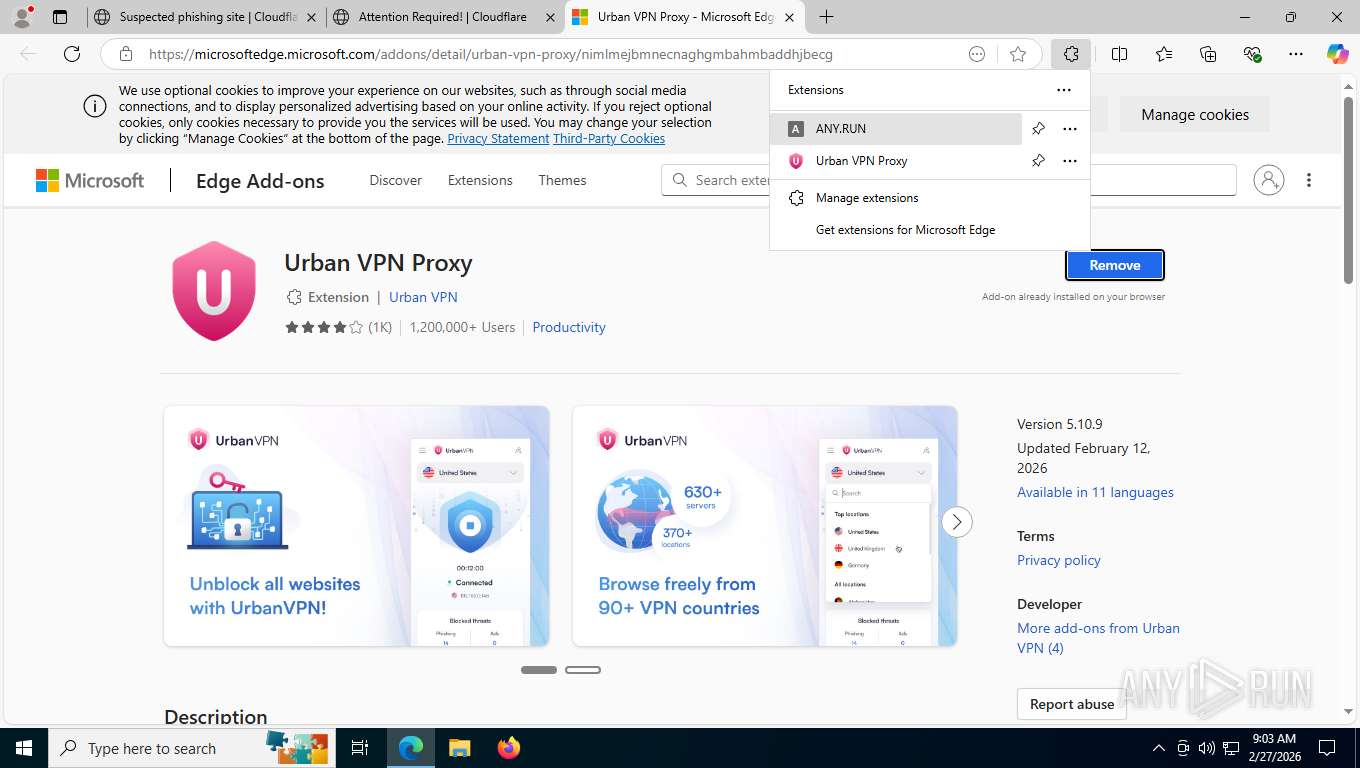
Task: Open the Favorites list
Action: pos(1164,54)
